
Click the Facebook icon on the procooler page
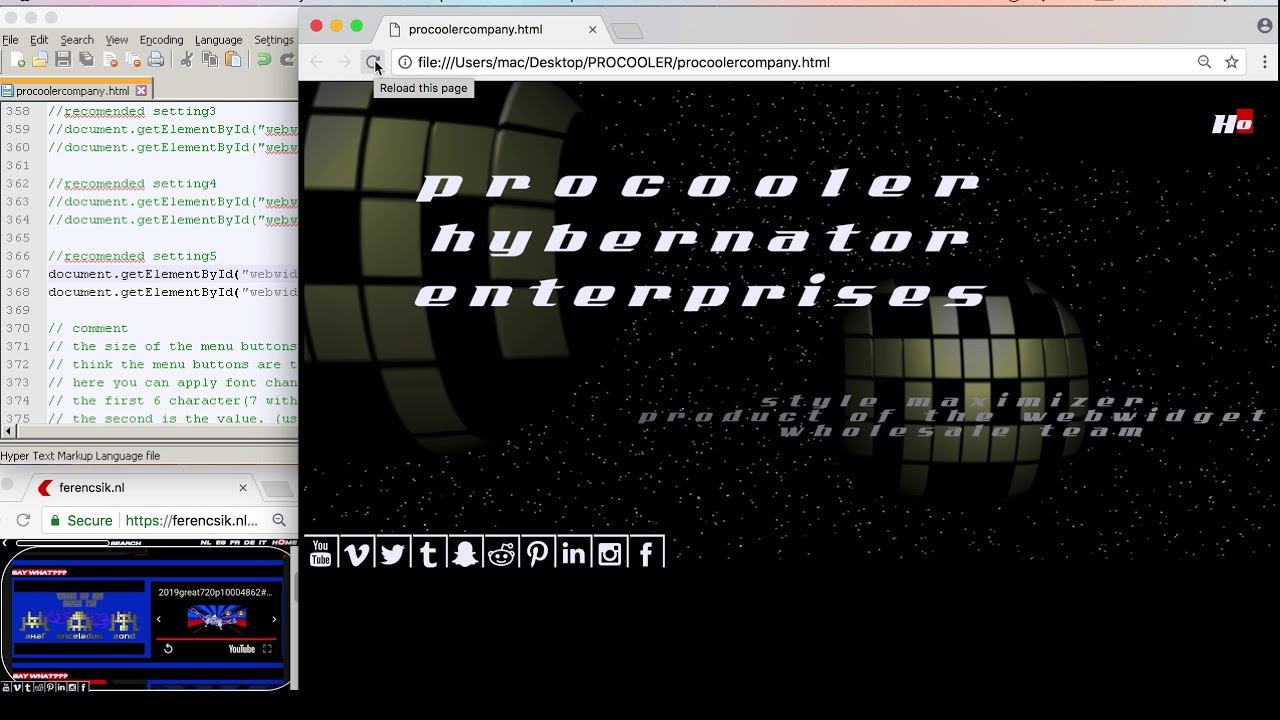click(646, 553)
